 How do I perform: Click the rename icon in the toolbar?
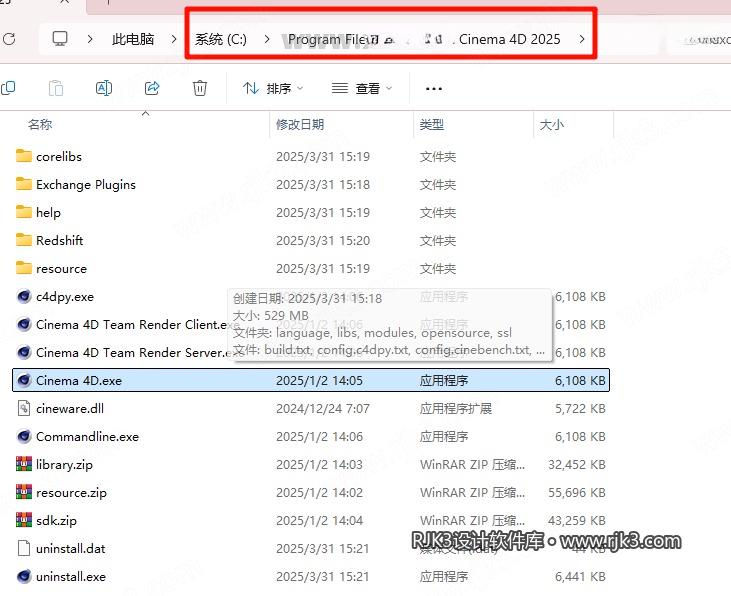pyautogui.click(x=104, y=88)
